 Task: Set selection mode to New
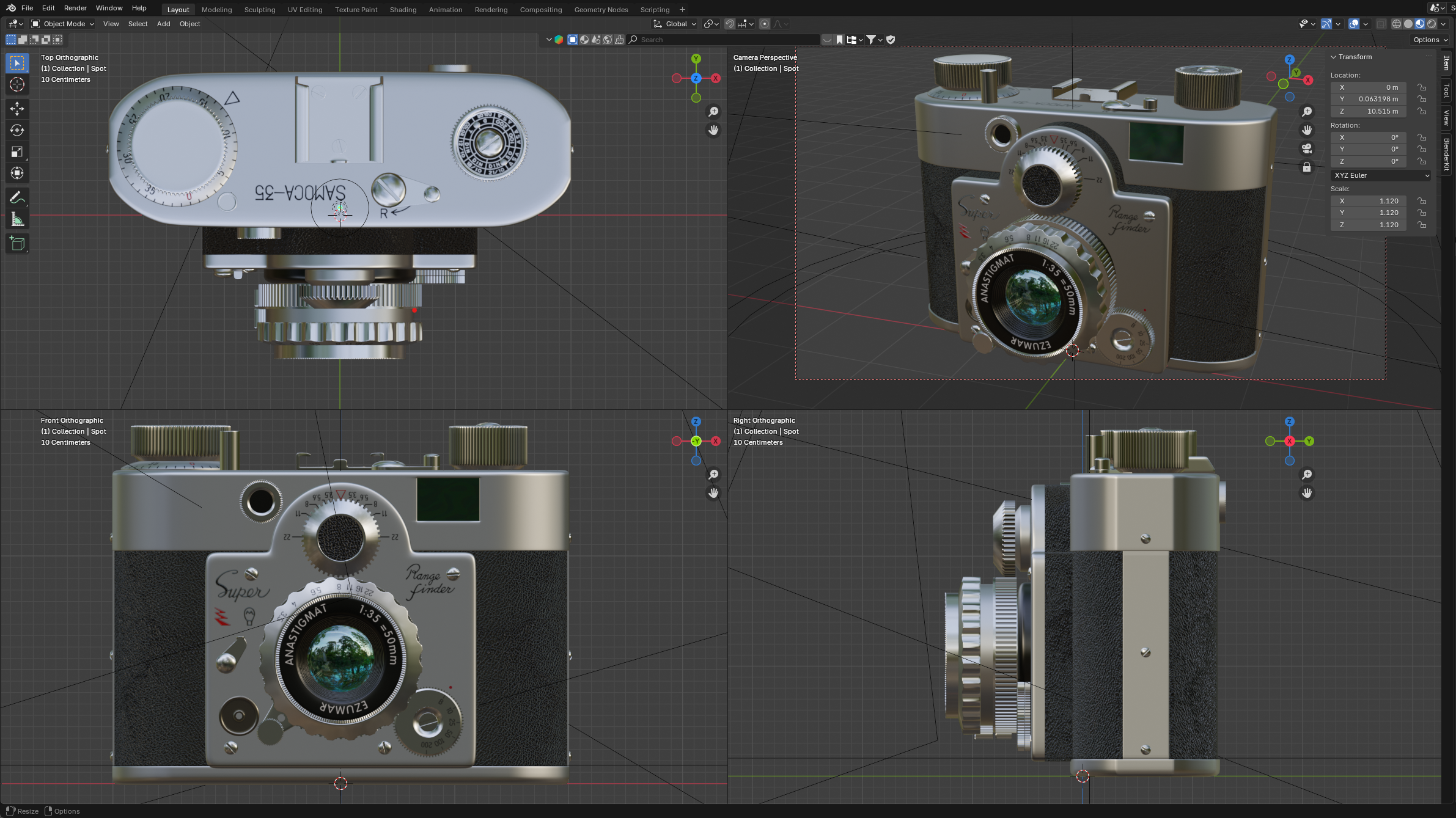coord(11,40)
